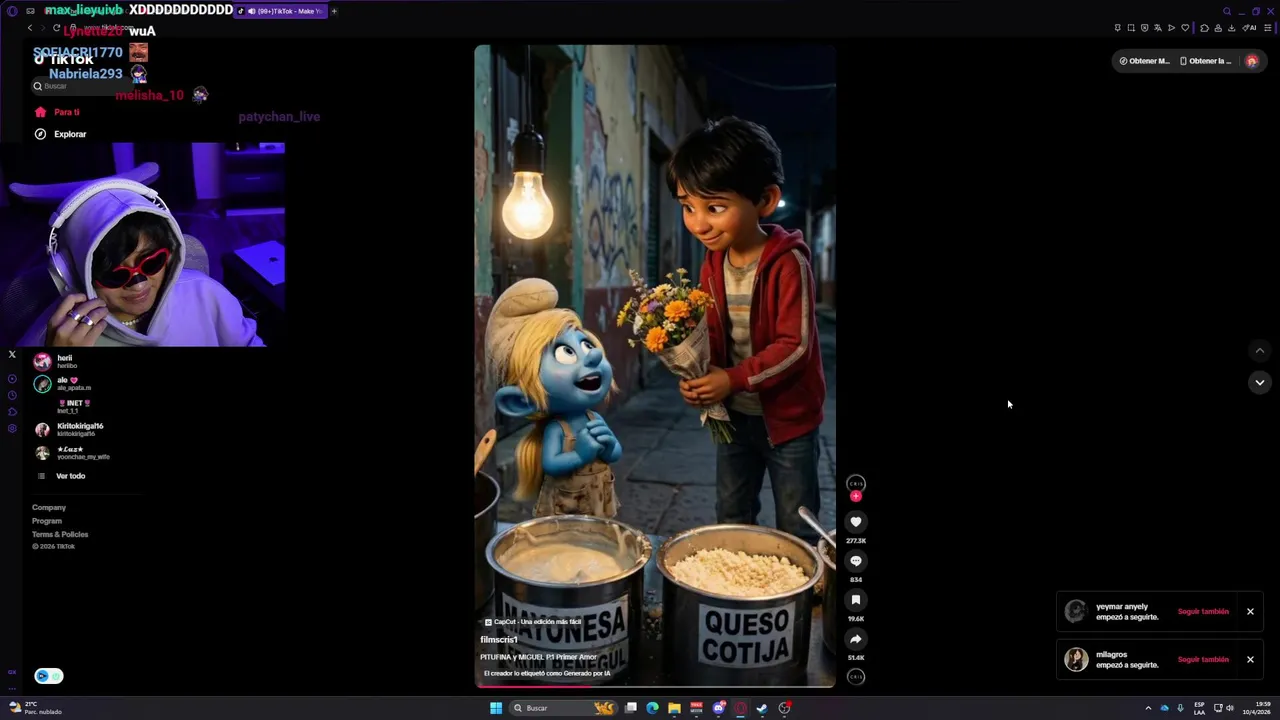
Task: Open the sidebar clock history icon
Action: click(x=12, y=395)
